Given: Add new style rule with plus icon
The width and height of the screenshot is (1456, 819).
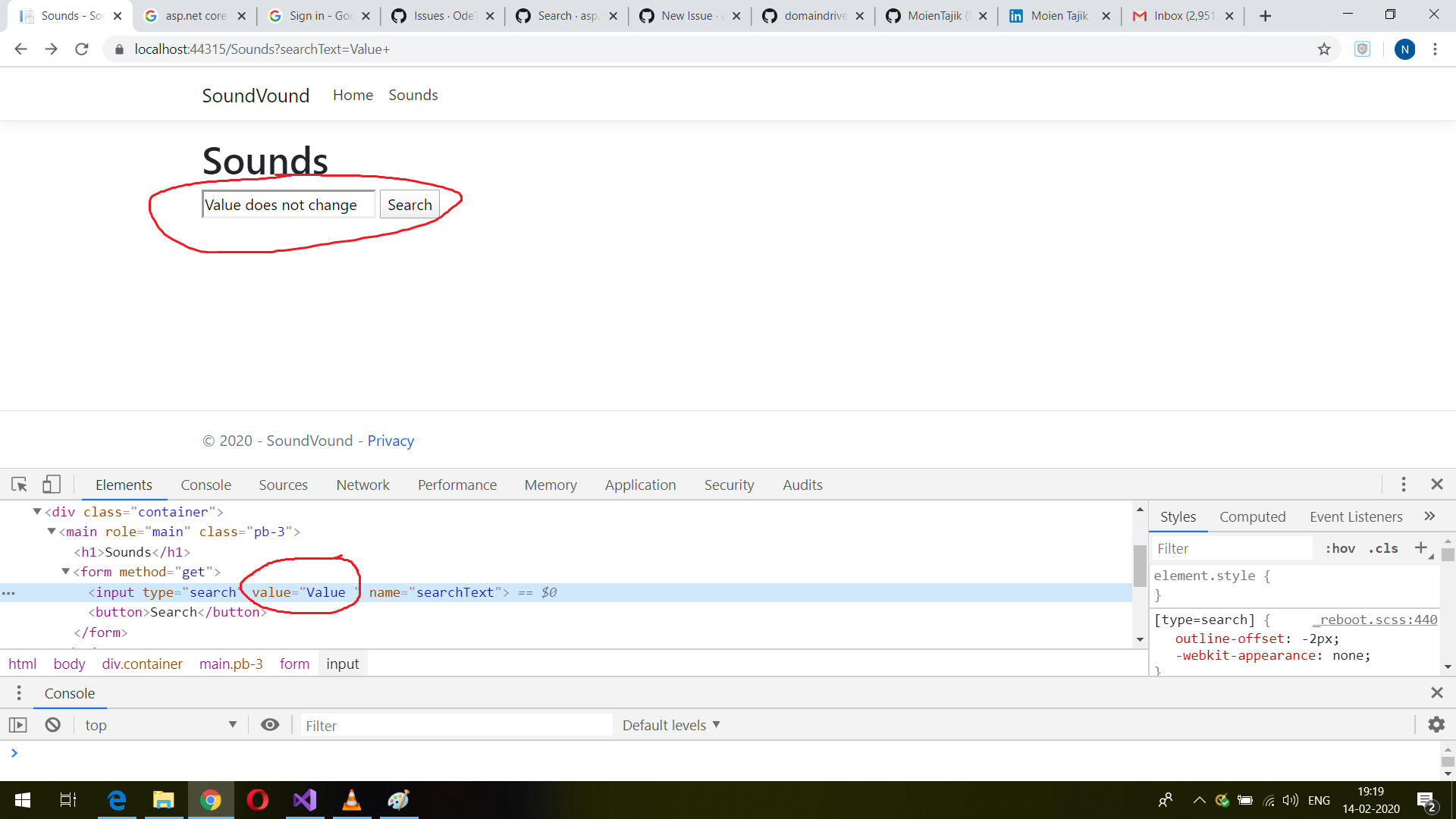Looking at the screenshot, I should click(x=1421, y=548).
